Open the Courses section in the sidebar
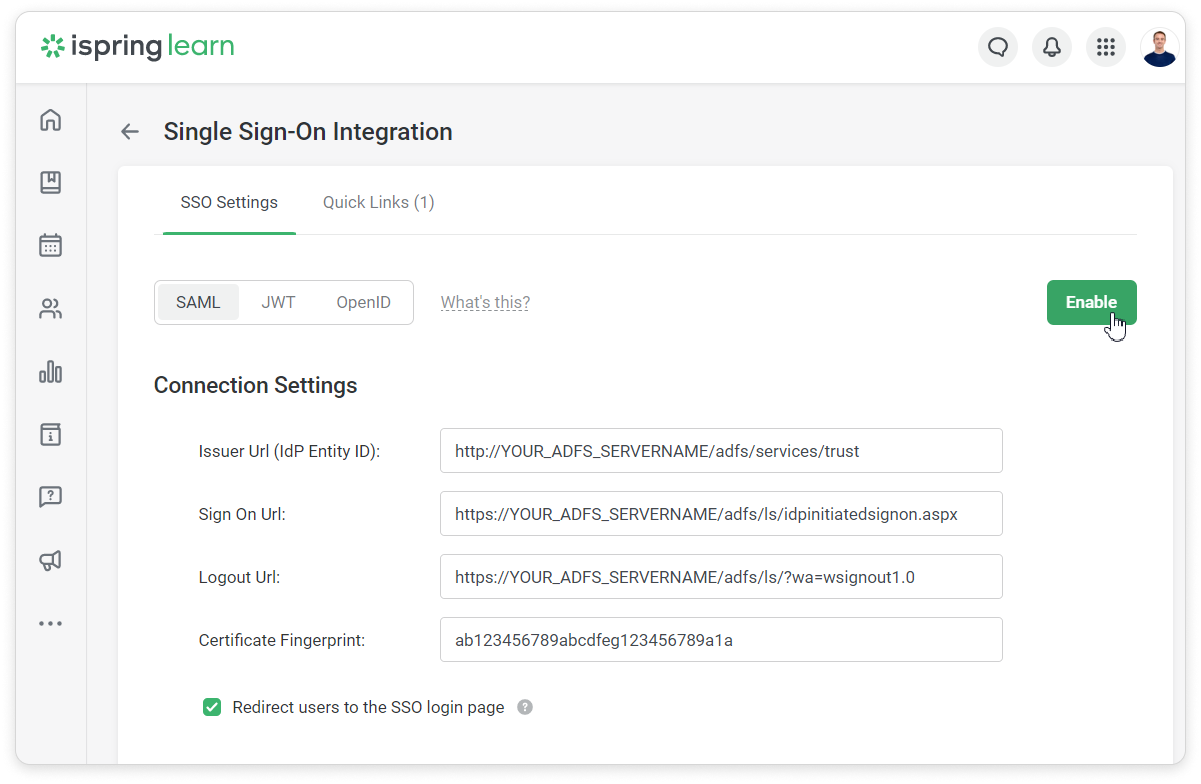This screenshot has width=1201, height=784. click(x=50, y=182)
